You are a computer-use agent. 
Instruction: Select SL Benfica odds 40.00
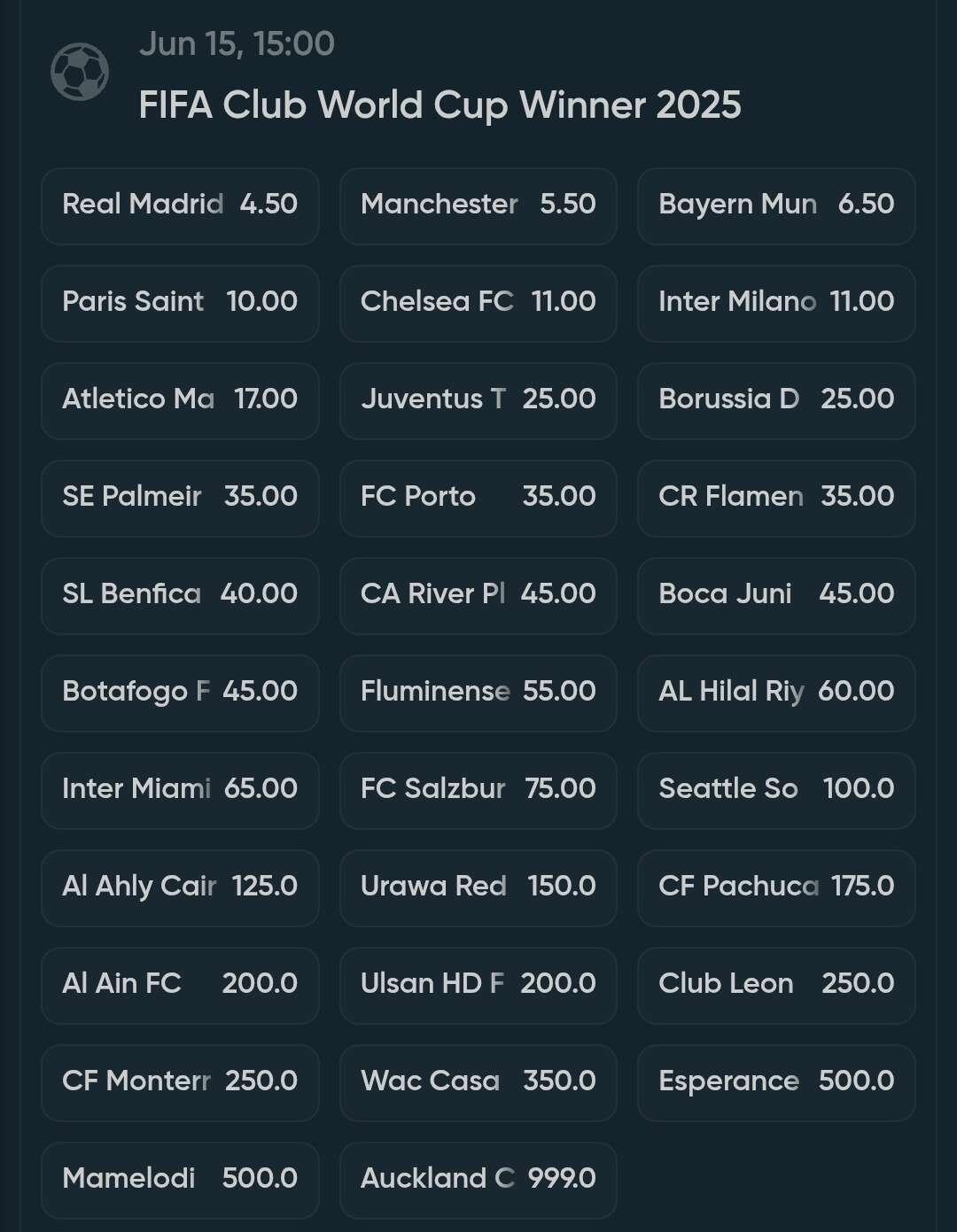(x=180, y=595)
